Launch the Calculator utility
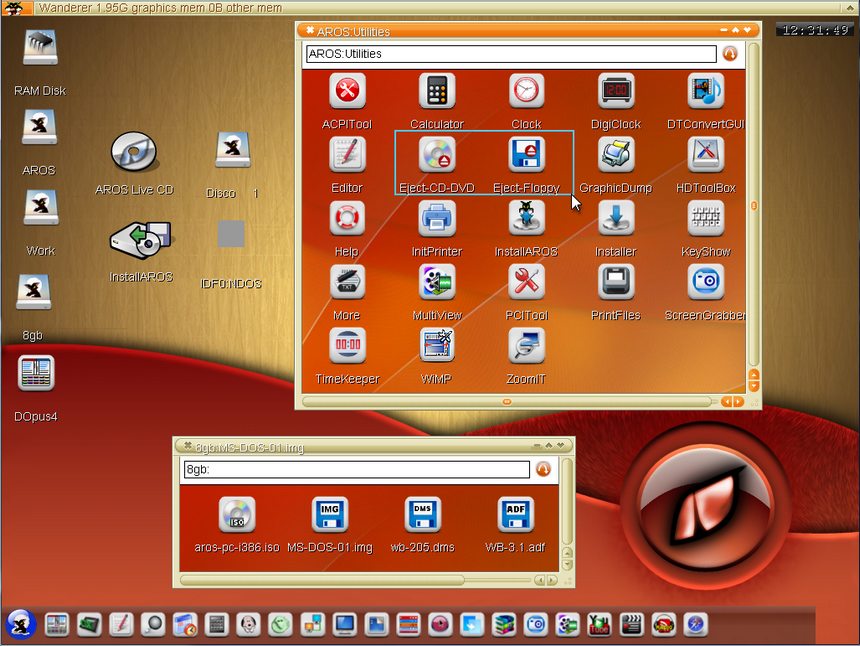Viewport: 860px width, 646px height. point(437,92)
